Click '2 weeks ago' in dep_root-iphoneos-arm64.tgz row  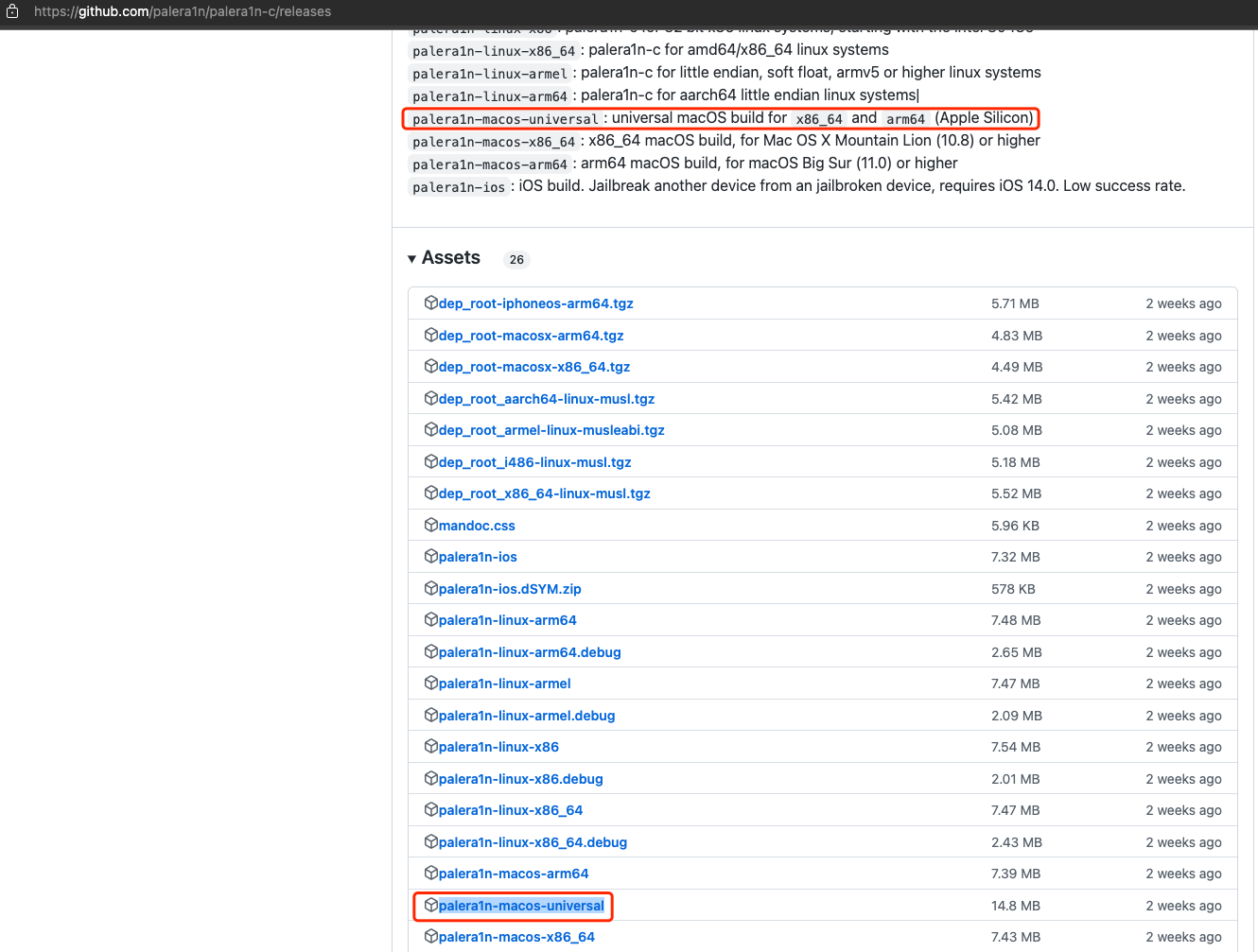point(1183,303)
